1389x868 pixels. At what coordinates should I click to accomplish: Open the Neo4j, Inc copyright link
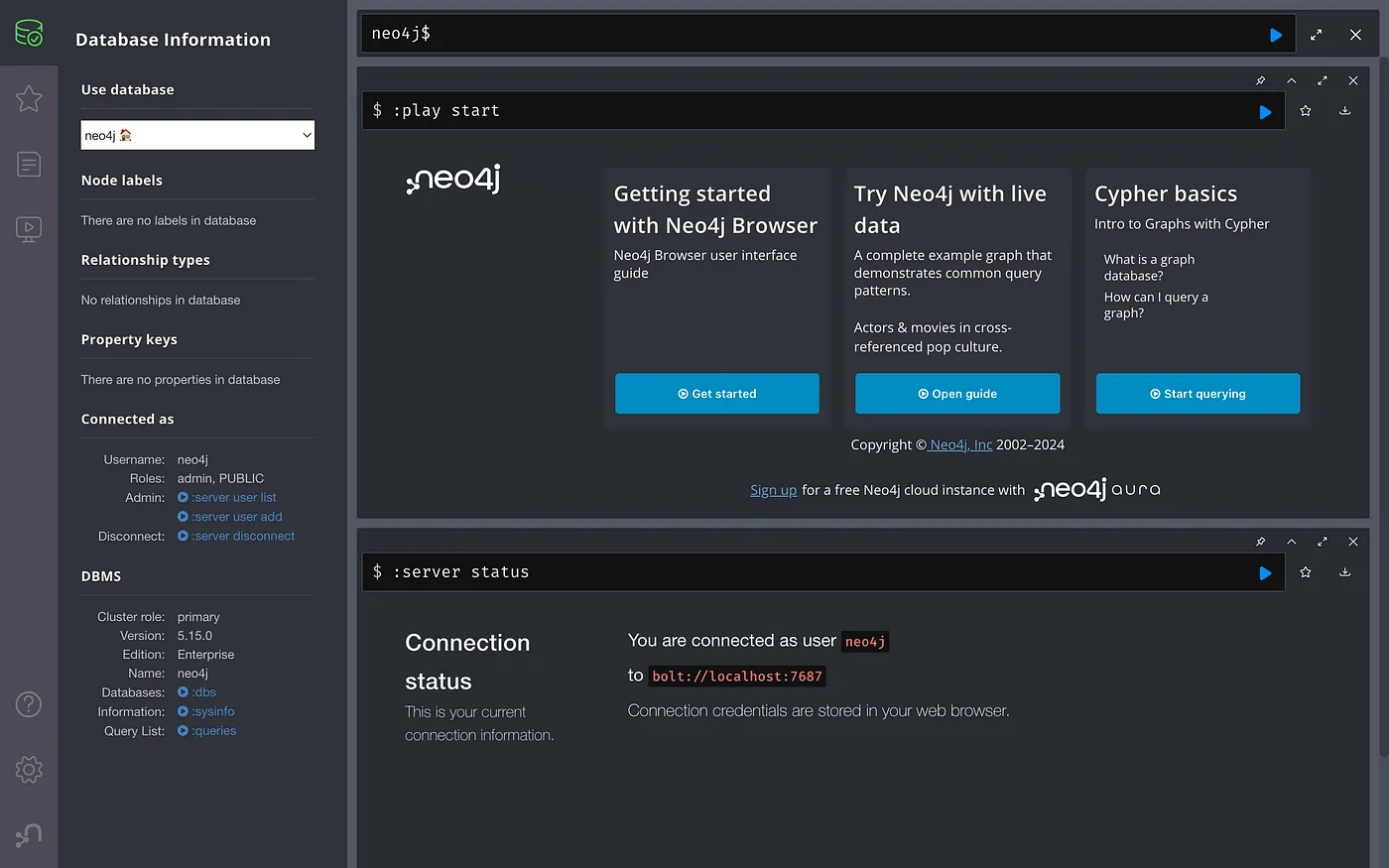tap(960, 444)
